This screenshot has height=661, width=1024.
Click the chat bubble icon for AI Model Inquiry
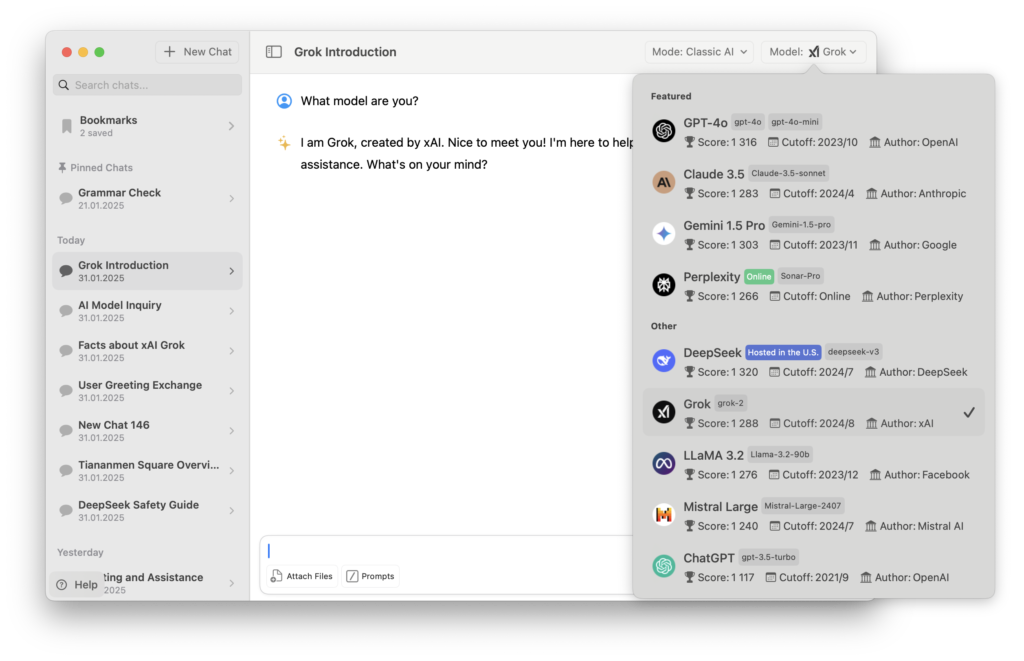[66, 311]
